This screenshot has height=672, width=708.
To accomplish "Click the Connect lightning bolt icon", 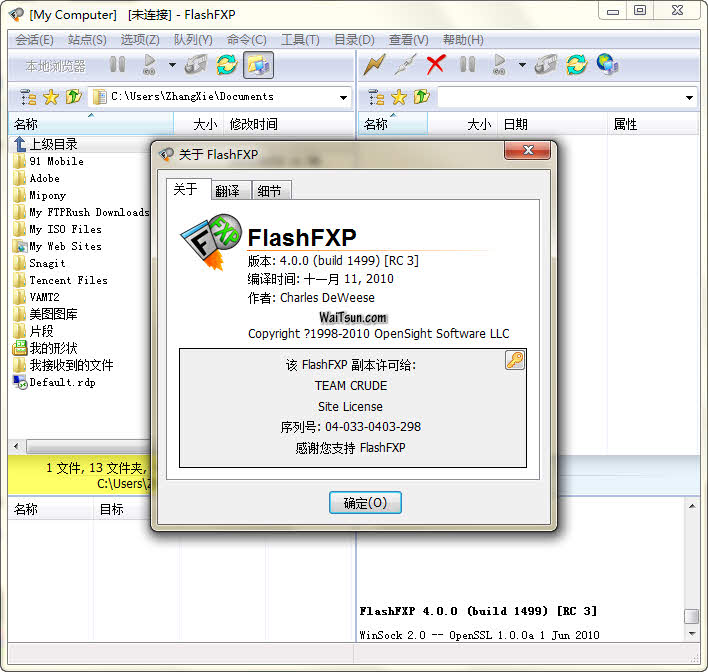I will (374, 65).
